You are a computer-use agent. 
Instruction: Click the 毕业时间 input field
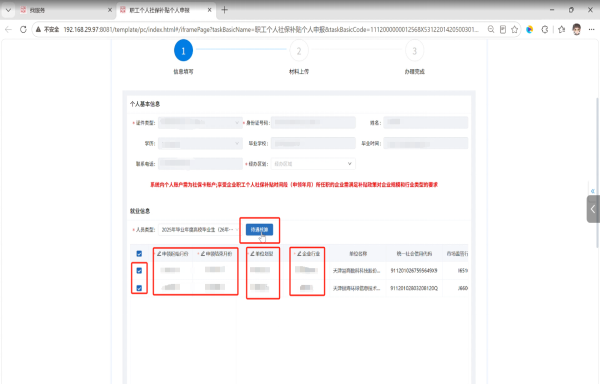[426, 143]
